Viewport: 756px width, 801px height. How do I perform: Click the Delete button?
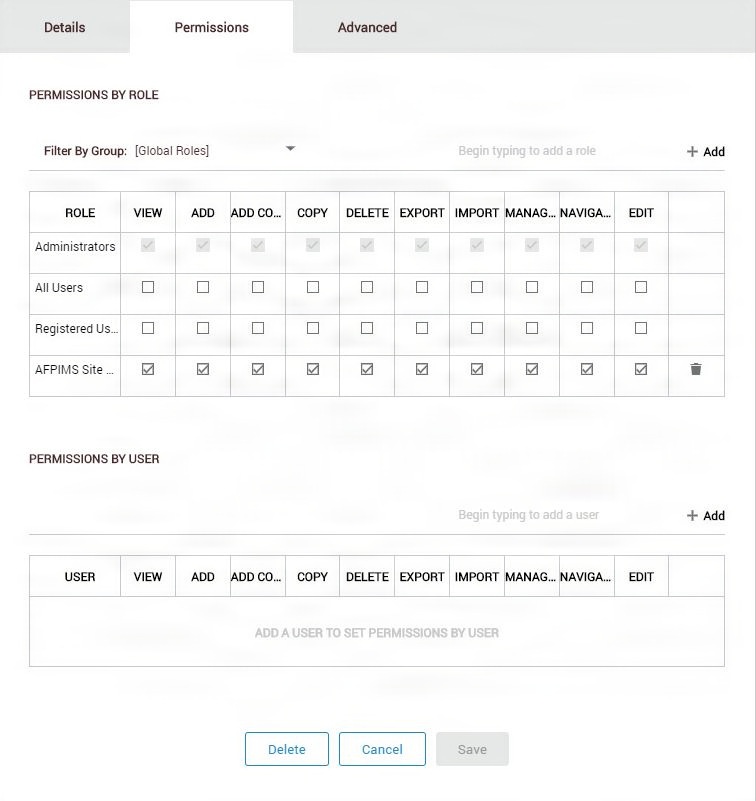pyautogui.click(x=287, y=749)
